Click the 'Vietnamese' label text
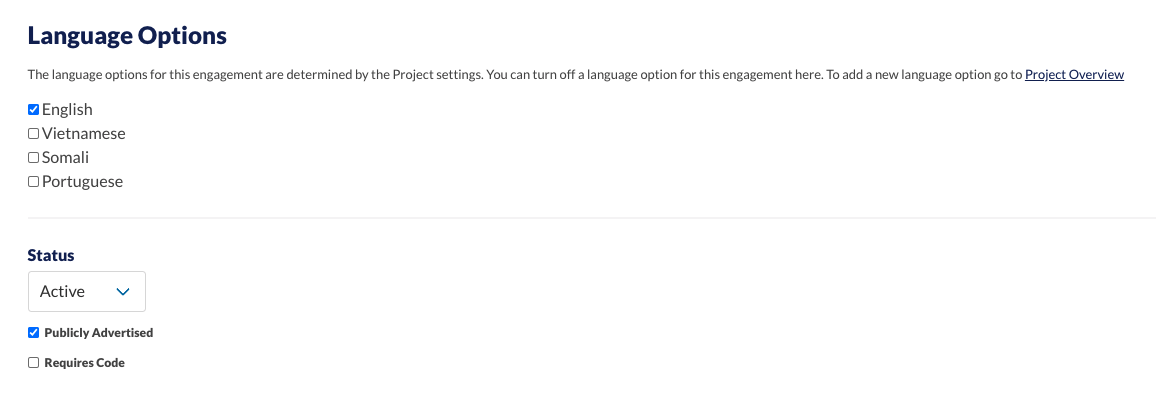 (84, 134)
